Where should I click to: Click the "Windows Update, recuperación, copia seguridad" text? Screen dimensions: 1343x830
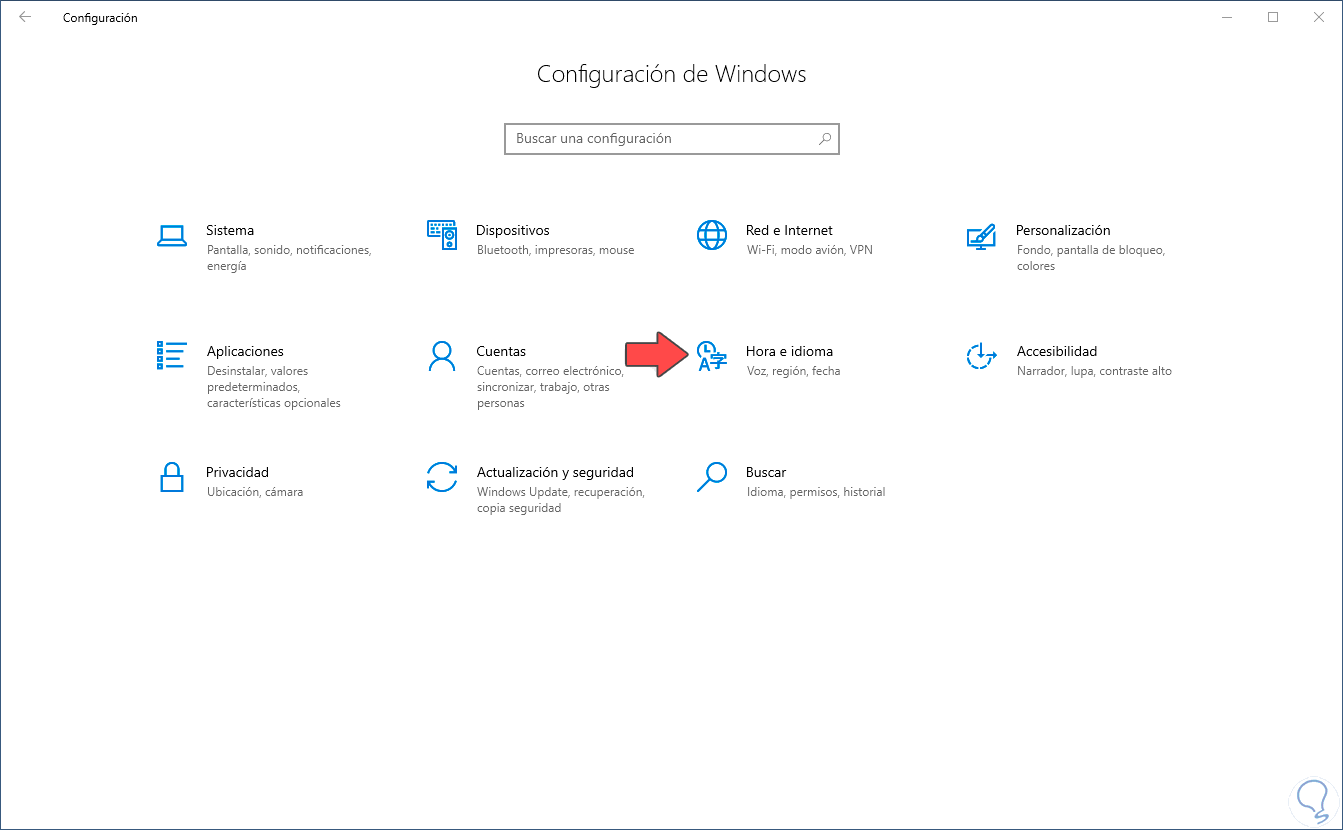point(561,500)
